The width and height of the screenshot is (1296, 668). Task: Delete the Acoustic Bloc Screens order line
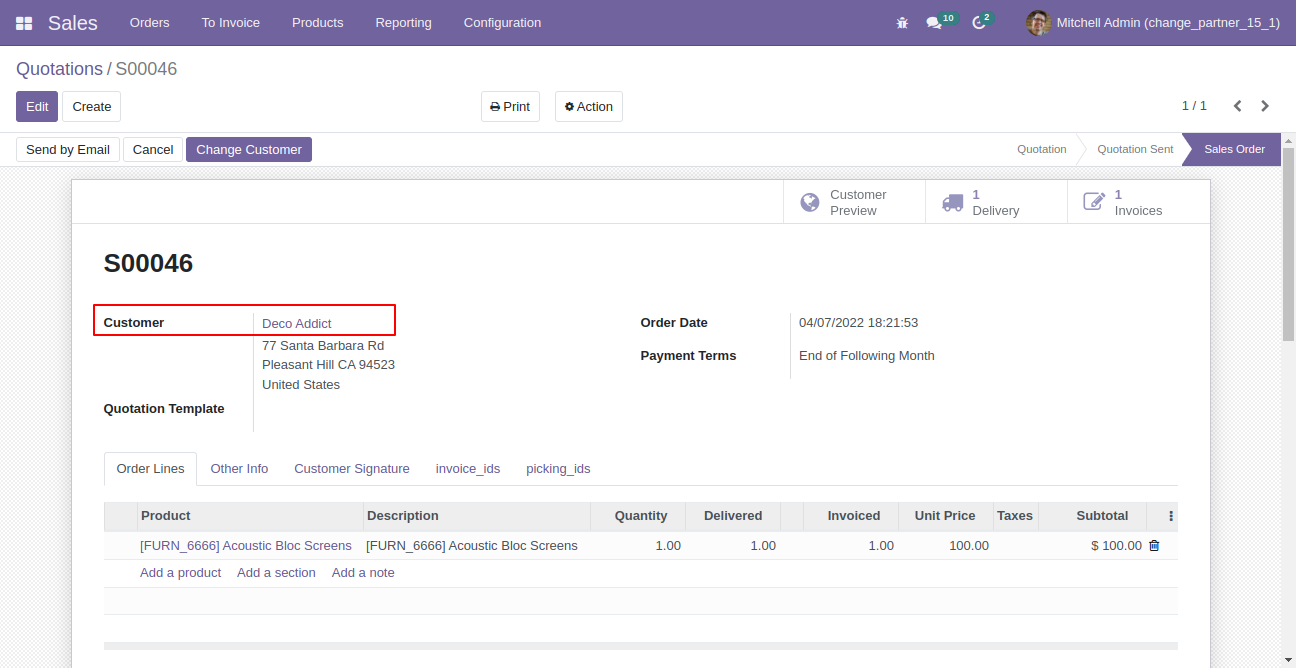coord(1154,546)
